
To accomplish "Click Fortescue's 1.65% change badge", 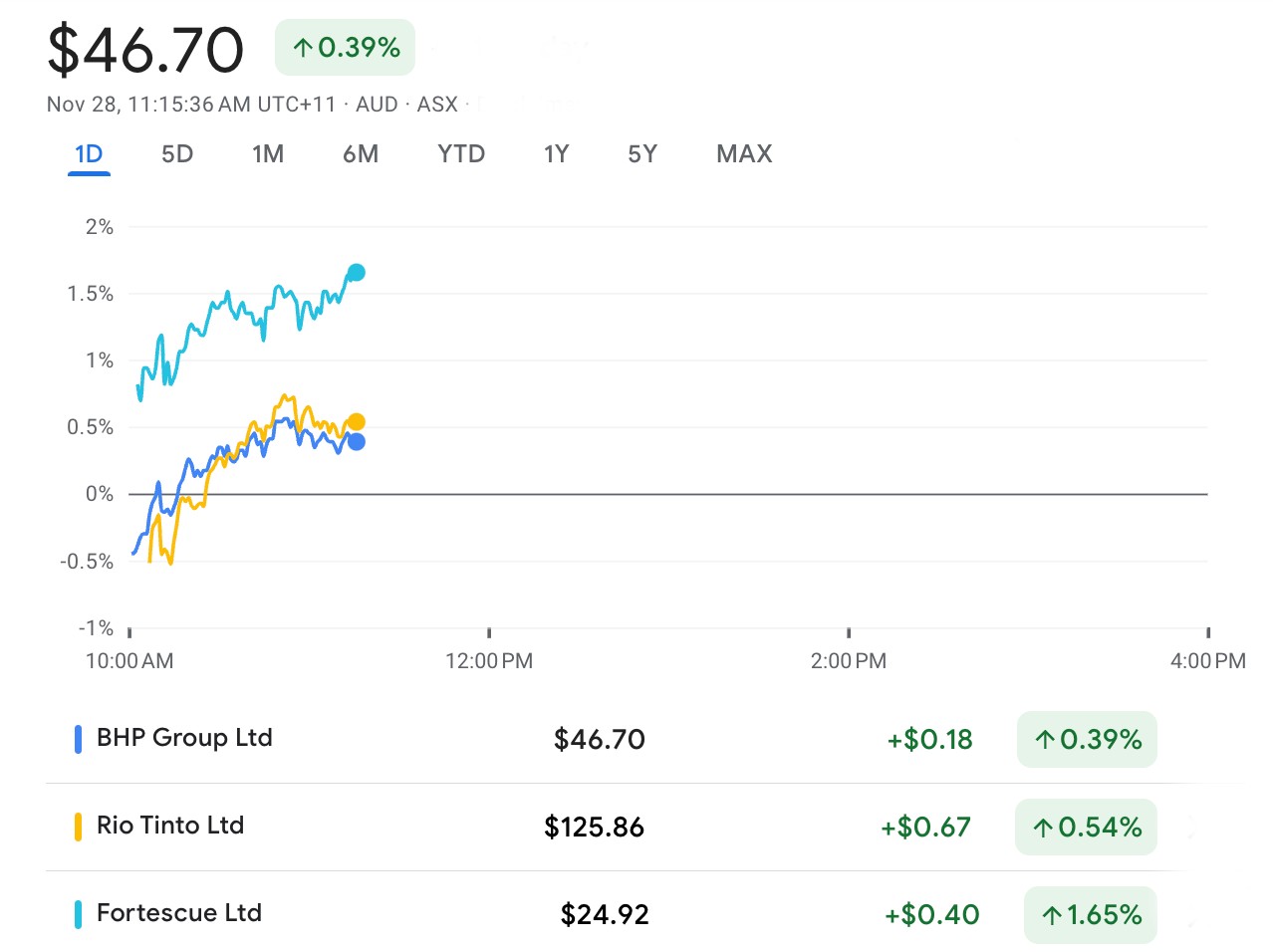I will [x=1091, y=914].
